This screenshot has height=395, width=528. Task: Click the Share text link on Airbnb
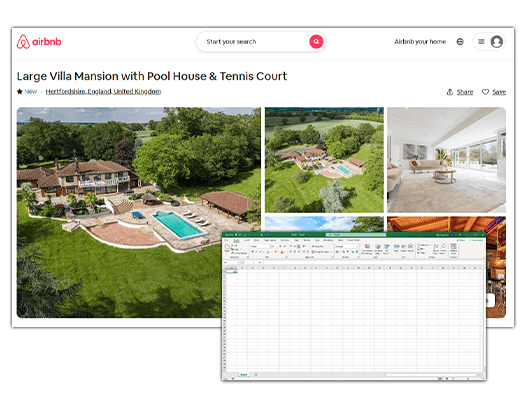click(x=465, y=92)
